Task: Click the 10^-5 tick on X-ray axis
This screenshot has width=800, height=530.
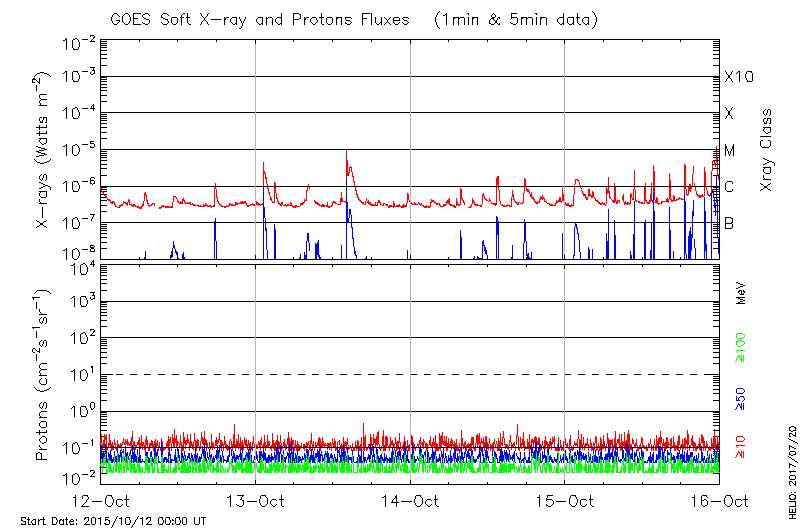Action: pos(81,150)
